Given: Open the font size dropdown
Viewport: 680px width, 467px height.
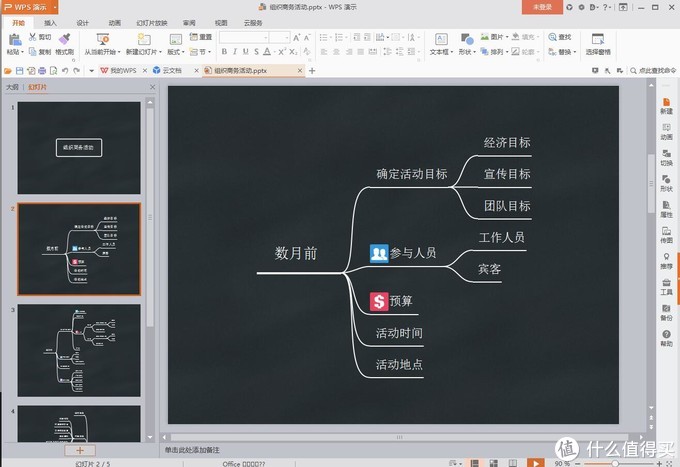Looking at the screenshot, I should click(x=287, y=38).
